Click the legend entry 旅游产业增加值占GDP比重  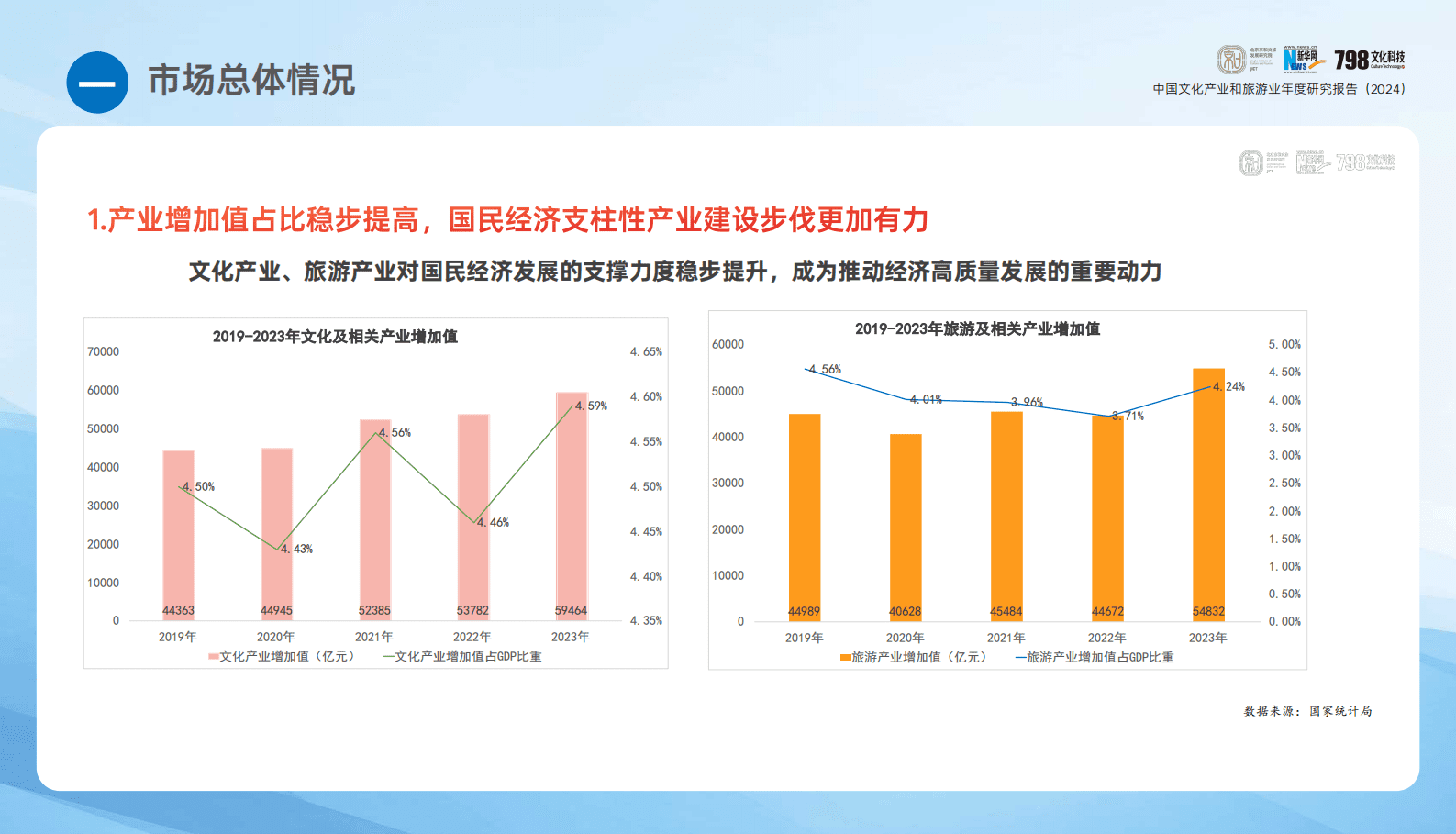[1095, 658]
